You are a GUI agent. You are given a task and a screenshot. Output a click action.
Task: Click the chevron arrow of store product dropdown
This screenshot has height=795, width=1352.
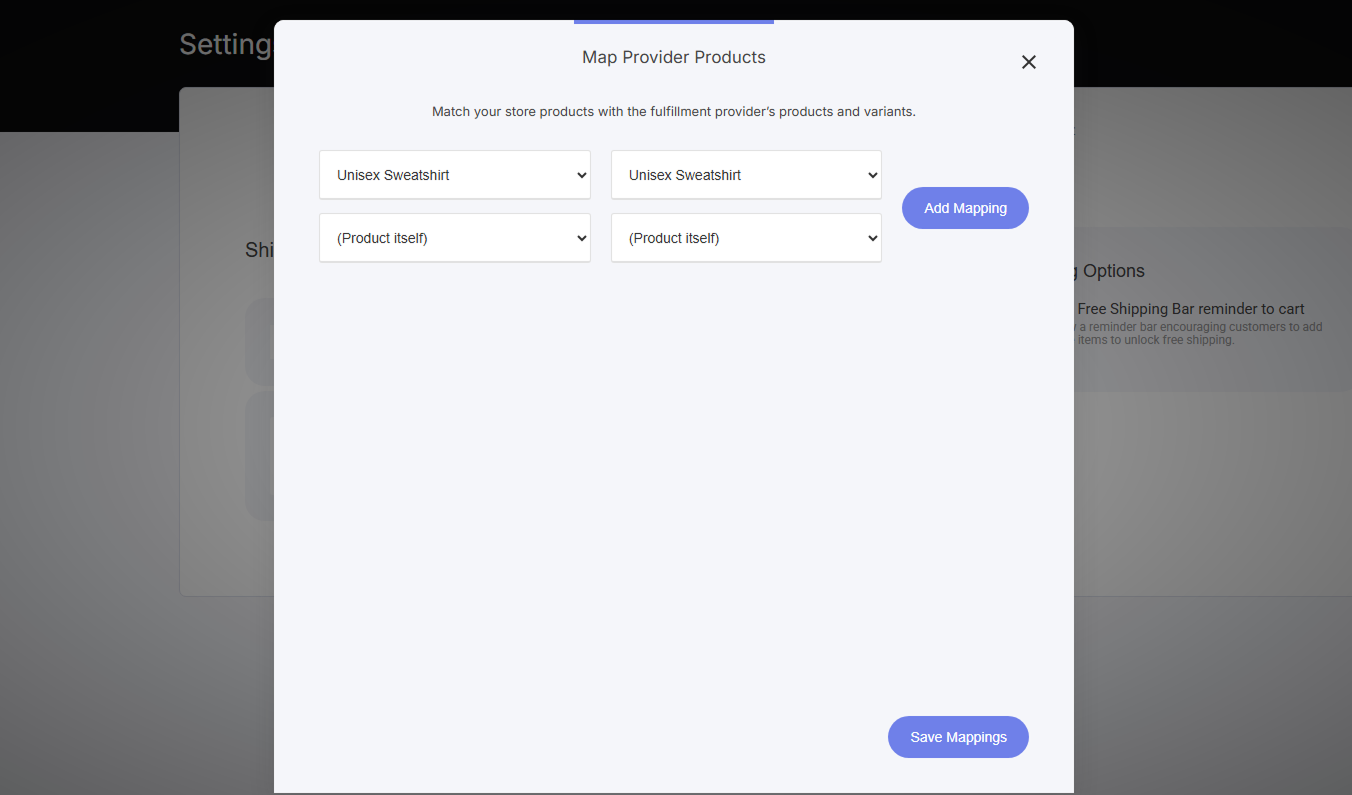coord(582,175)
